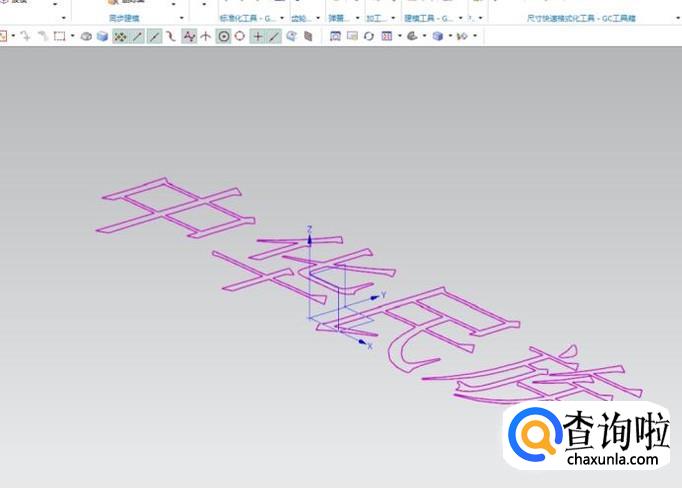682x490 pixels.
Task: Click the wireframe disk icon
Action: click(x=86, y=36)
